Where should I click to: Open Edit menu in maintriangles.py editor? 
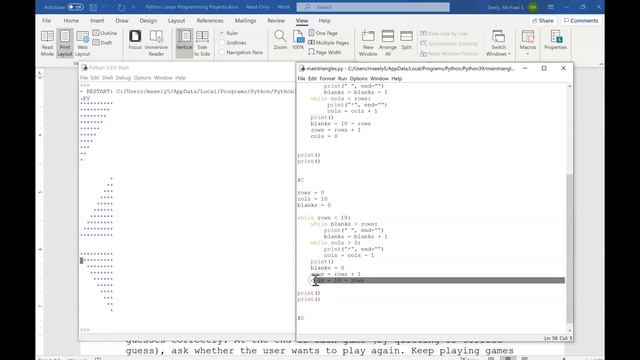coord(312,78)
